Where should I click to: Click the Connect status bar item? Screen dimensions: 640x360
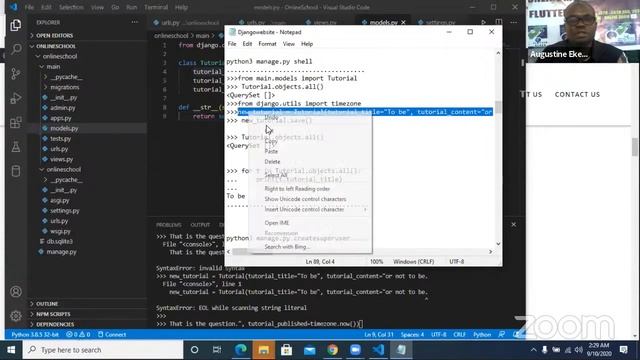tap(112, 335)
